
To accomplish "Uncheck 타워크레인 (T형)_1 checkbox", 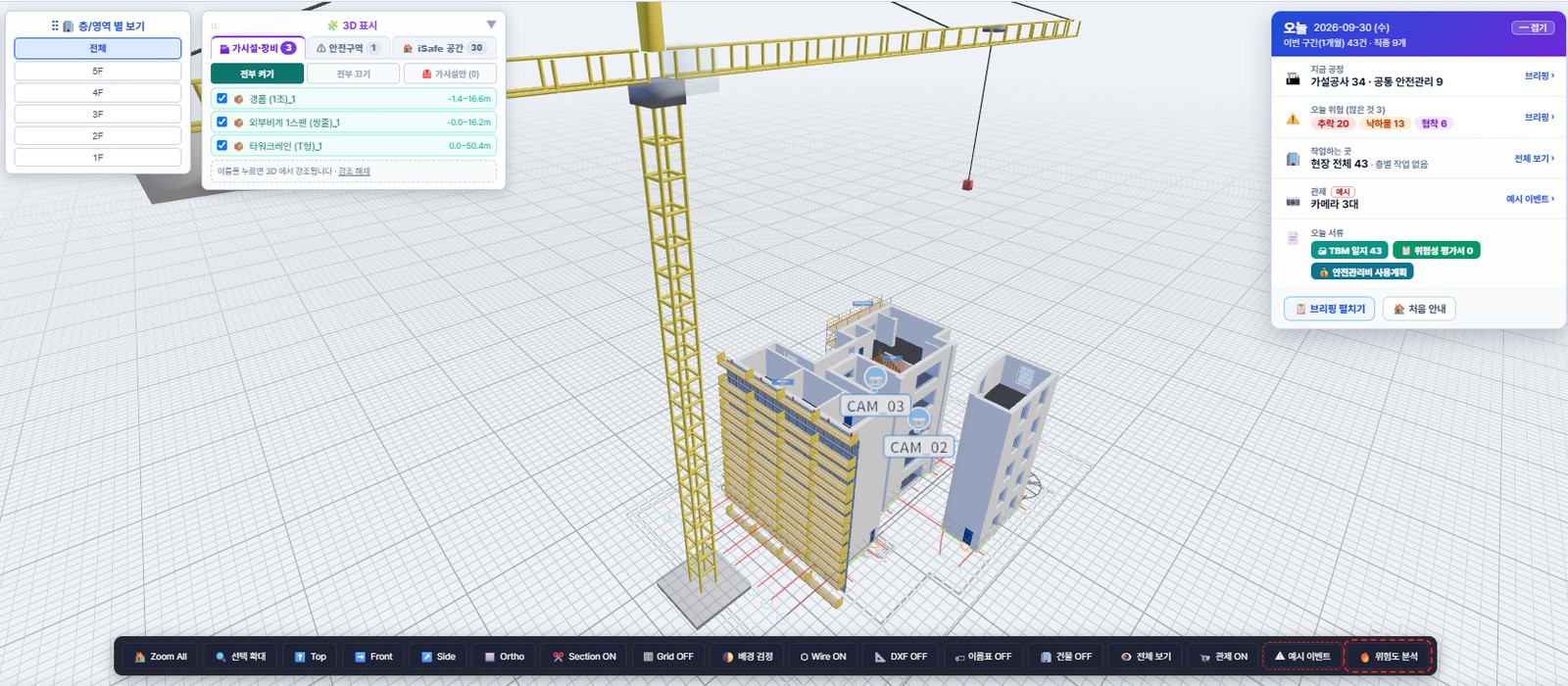I will [x=222, y=146].
